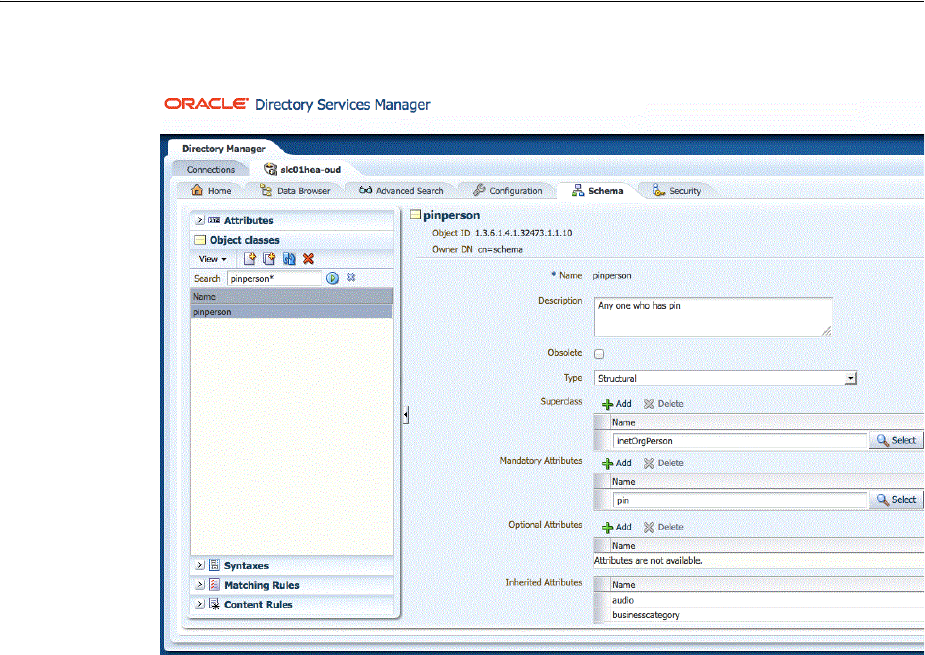Viewport: 925px width, 655px height.
Task: Open the View dropdown menu
Action: click(x=212, y=259)
